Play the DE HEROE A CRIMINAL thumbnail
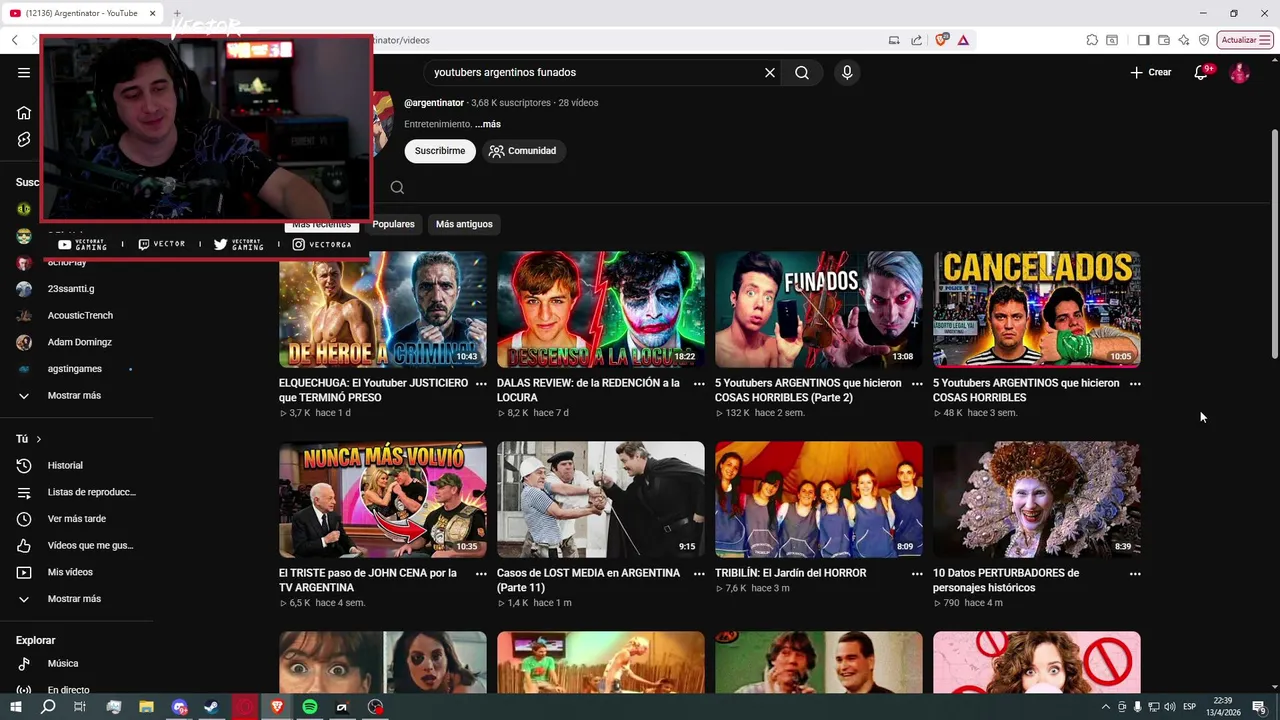 (x=383, y=310)
